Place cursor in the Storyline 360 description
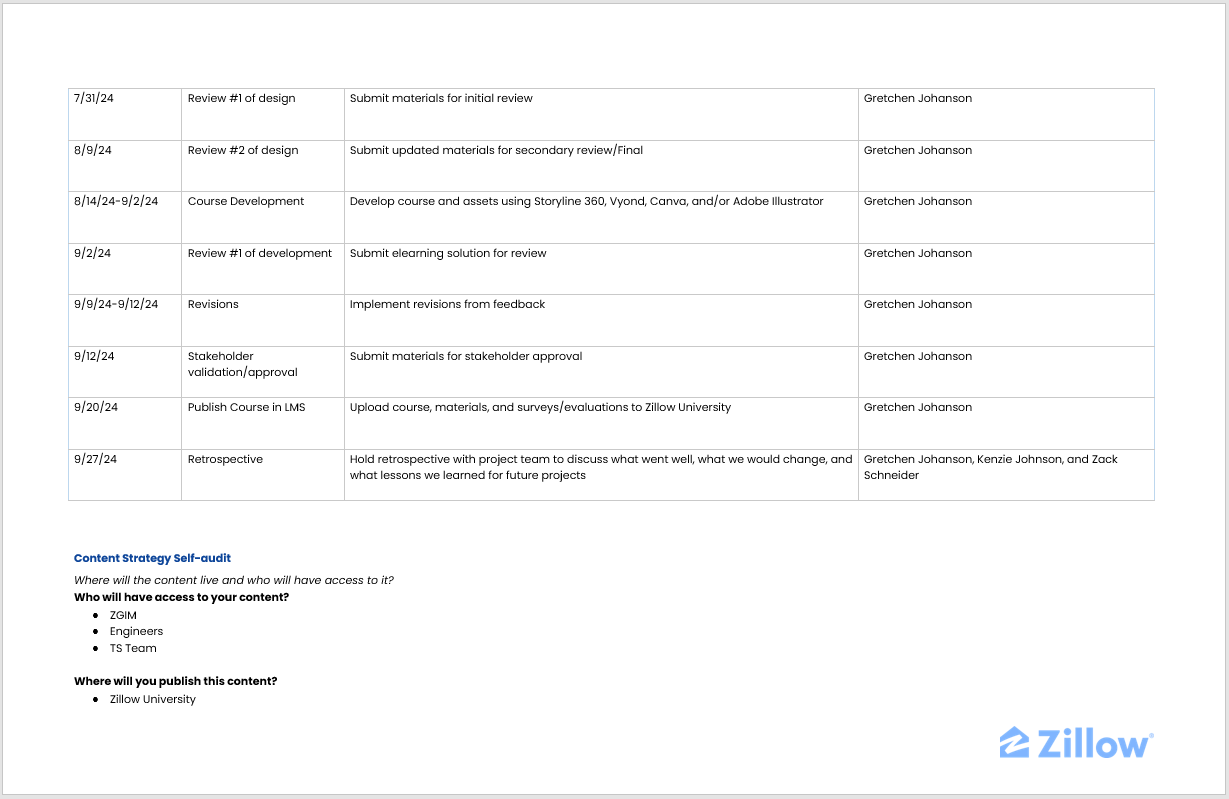This screenshot has height=799, width=1229. coord(586,202)
